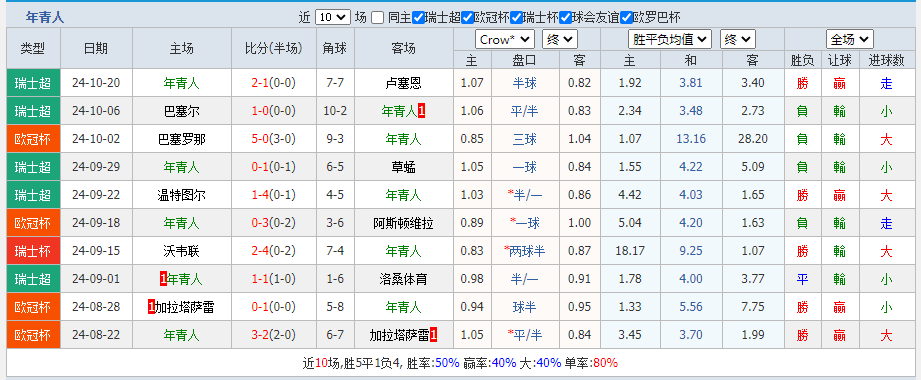Click the 欧冠杯 tag on 24-10-02 row

[x=33, y=139]
